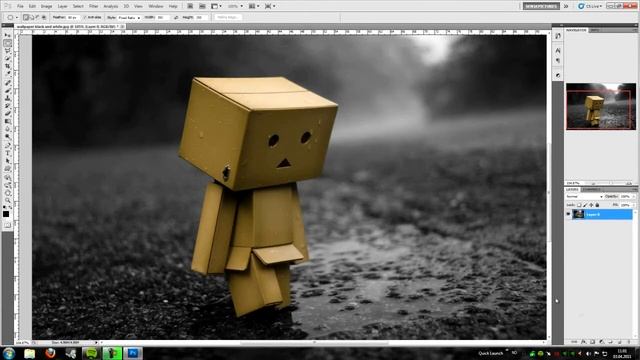
Task: Choose the Intersect with Selection mode button
Action: click(x=44, y=18)
